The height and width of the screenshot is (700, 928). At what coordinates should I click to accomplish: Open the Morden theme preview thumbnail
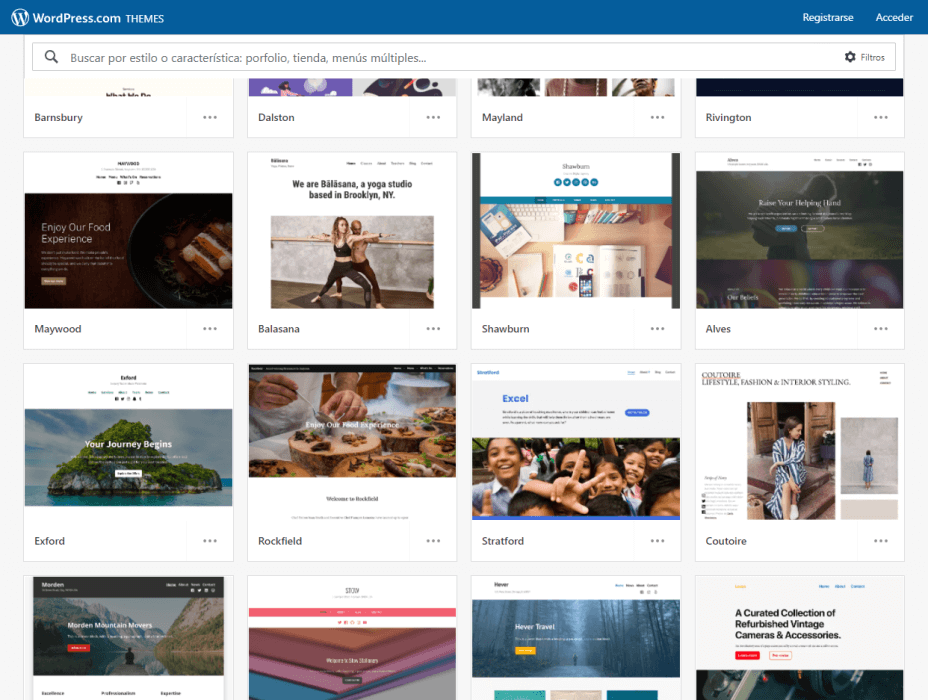pyautogui.click(x=128, y=637)
